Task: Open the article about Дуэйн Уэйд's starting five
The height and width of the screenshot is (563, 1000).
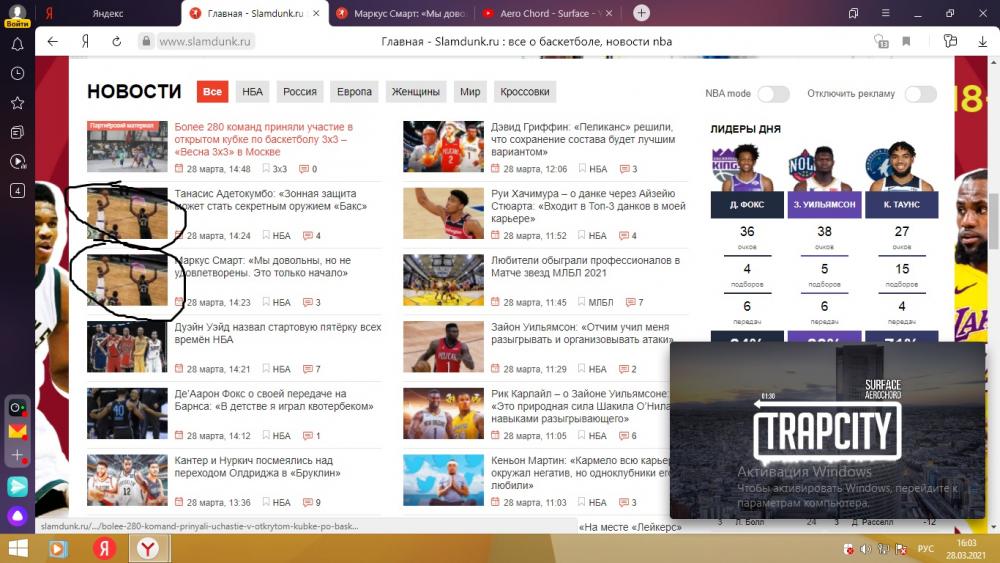Action: click(x=277, y=334)
